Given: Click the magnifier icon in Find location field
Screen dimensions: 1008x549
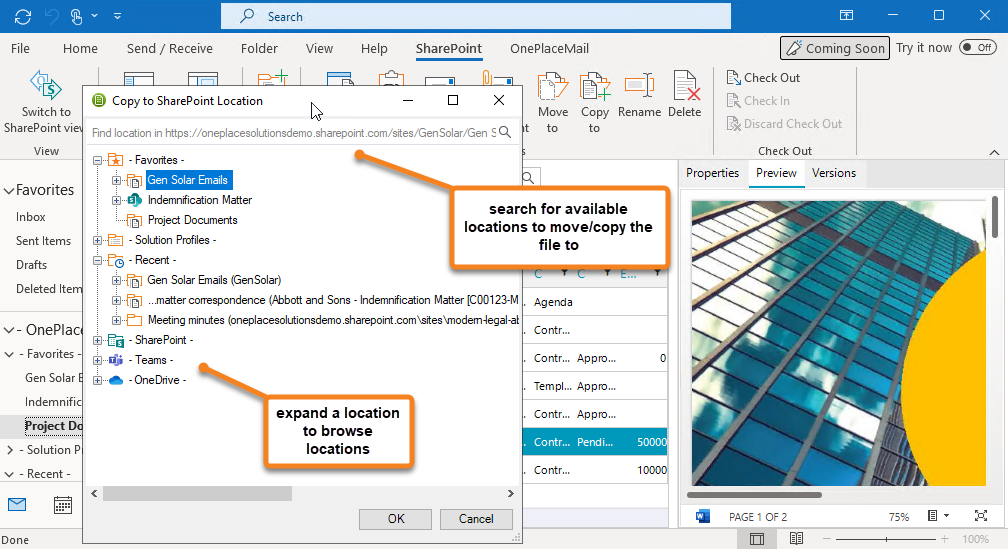Looking at the screenshot, I should (x=505, y=132).
